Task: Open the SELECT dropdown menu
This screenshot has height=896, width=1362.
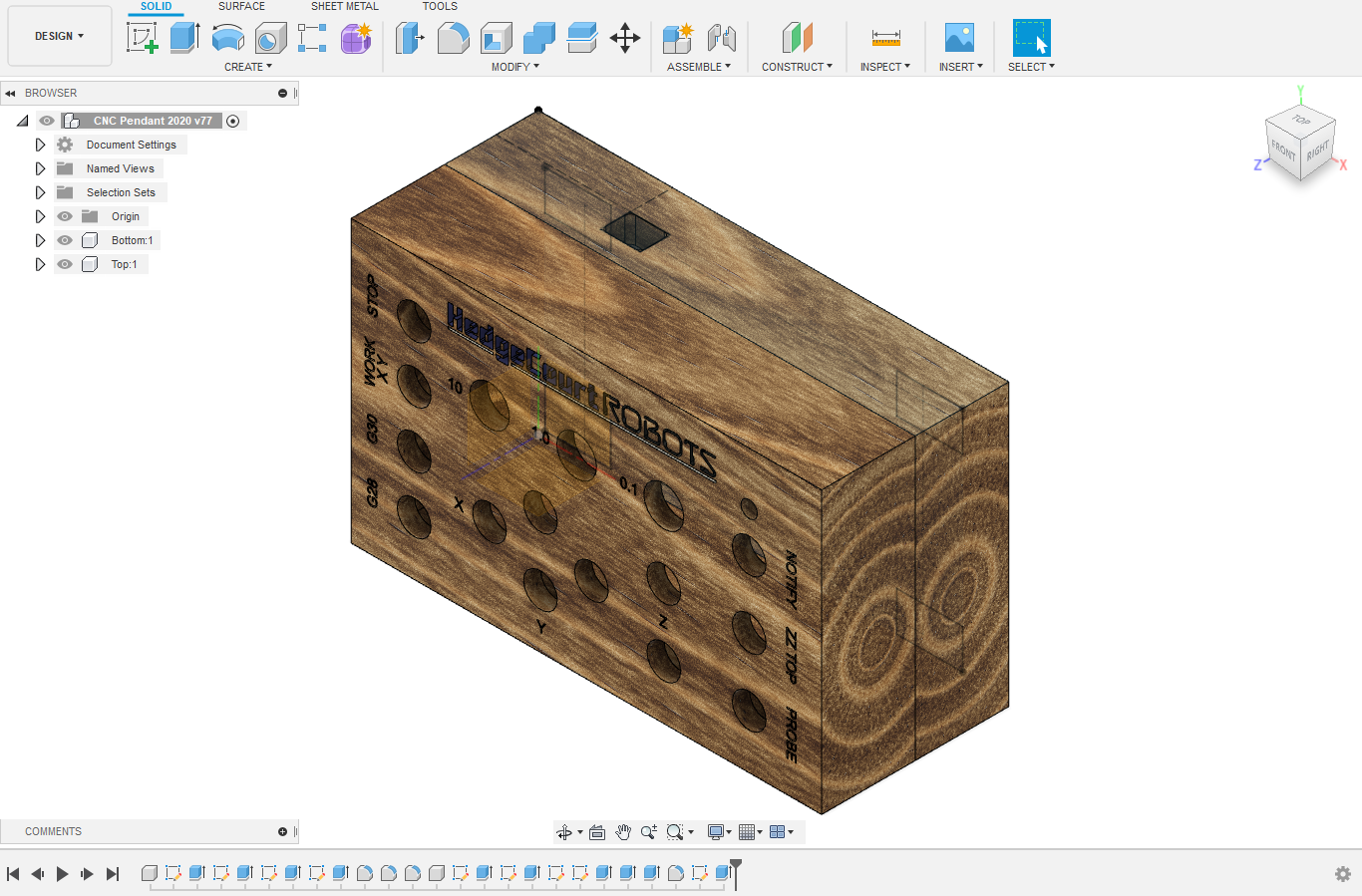Action: [x=1031, y=67]
